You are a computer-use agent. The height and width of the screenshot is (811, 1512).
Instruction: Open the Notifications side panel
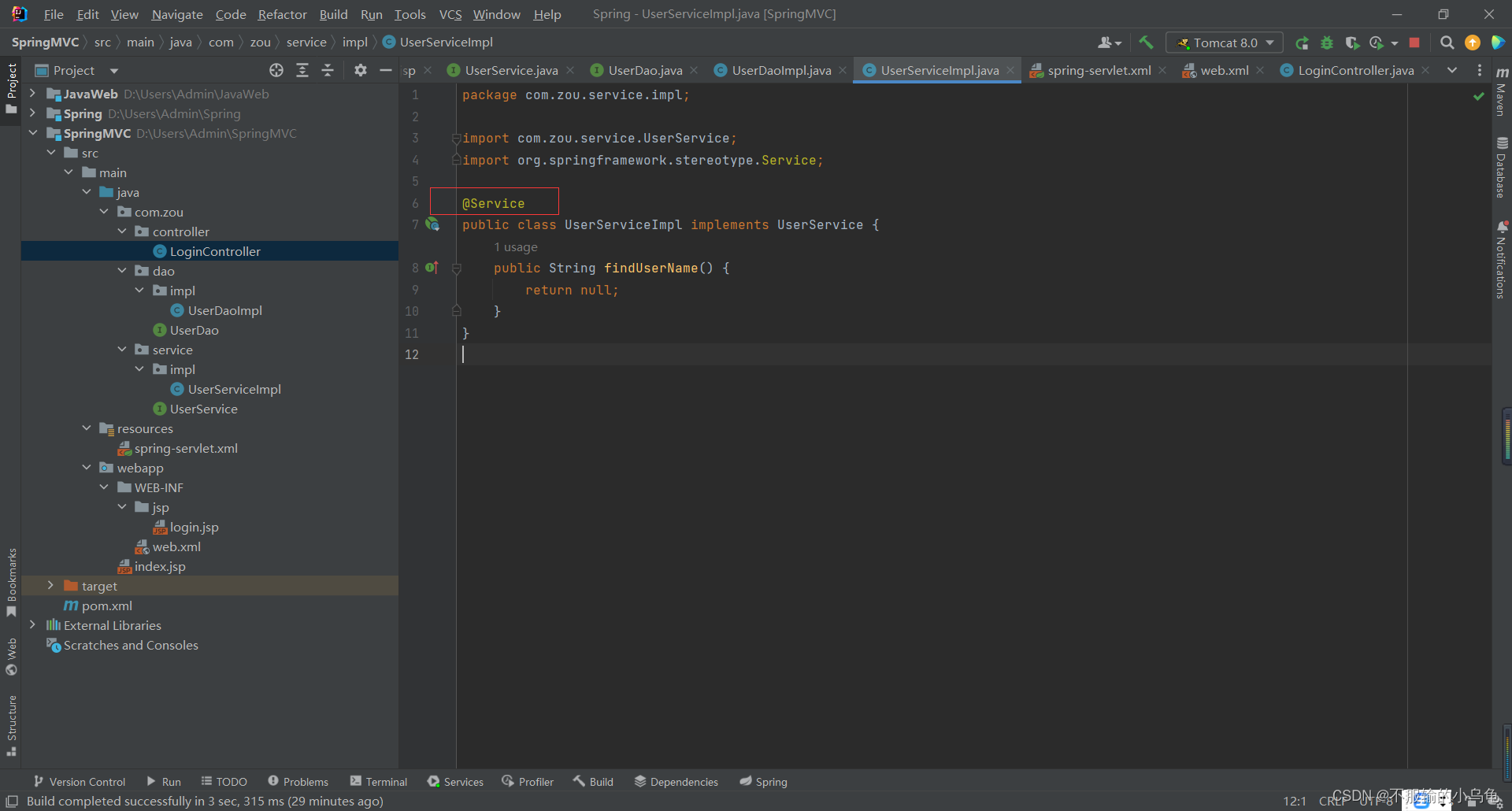pyautogui.click(x=1502, y=260)
